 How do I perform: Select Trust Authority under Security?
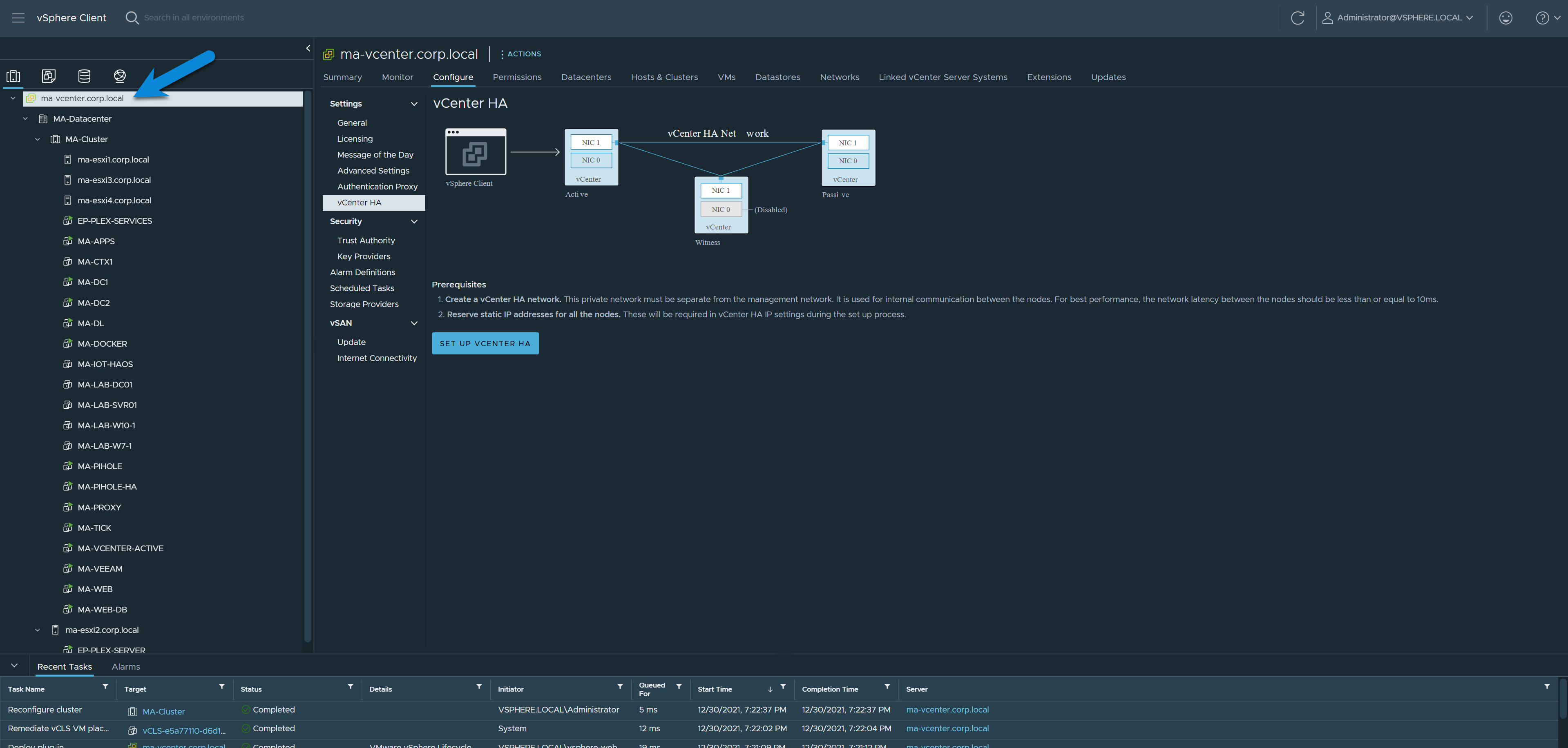coord(366,241)
